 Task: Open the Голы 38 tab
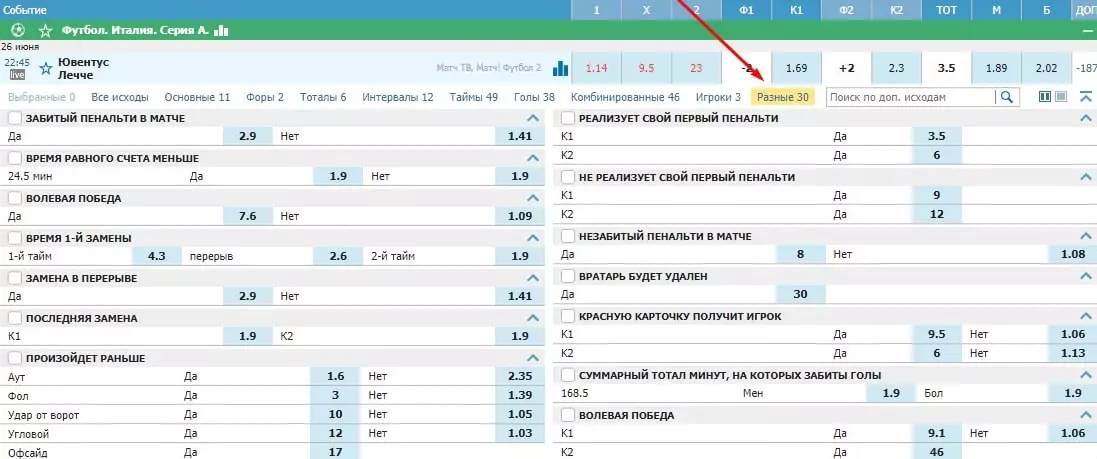[x=535, y=97]
